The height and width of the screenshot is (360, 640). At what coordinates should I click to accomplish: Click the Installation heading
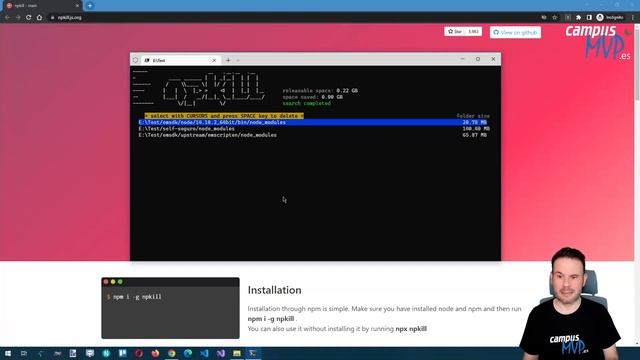[274, 290]
